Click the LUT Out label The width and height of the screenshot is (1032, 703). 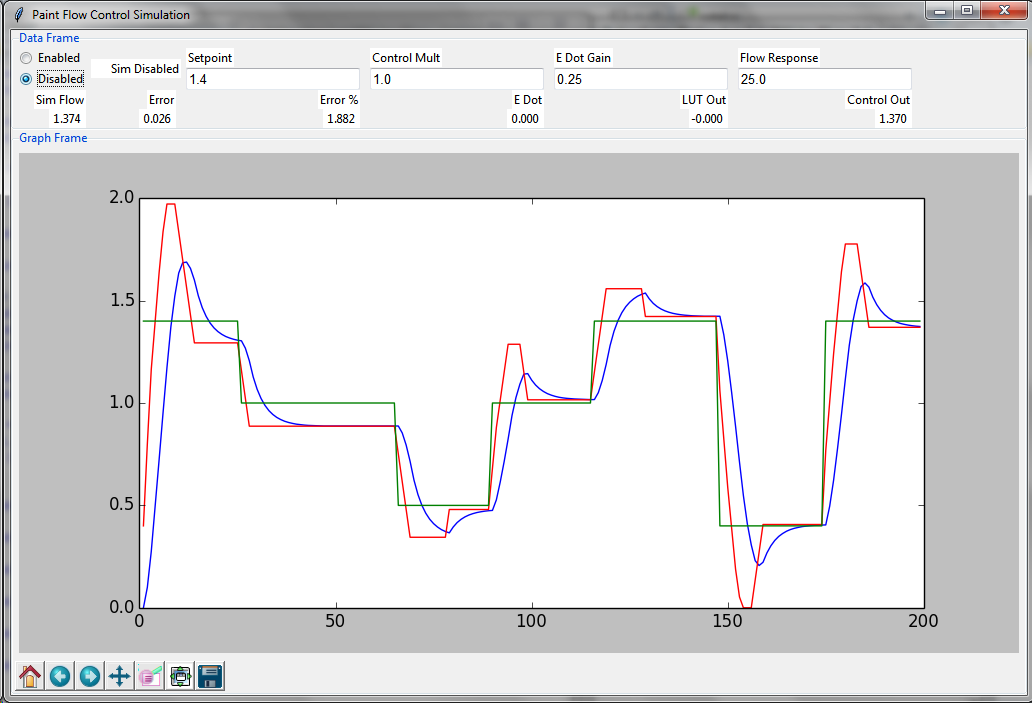point(704,100)
